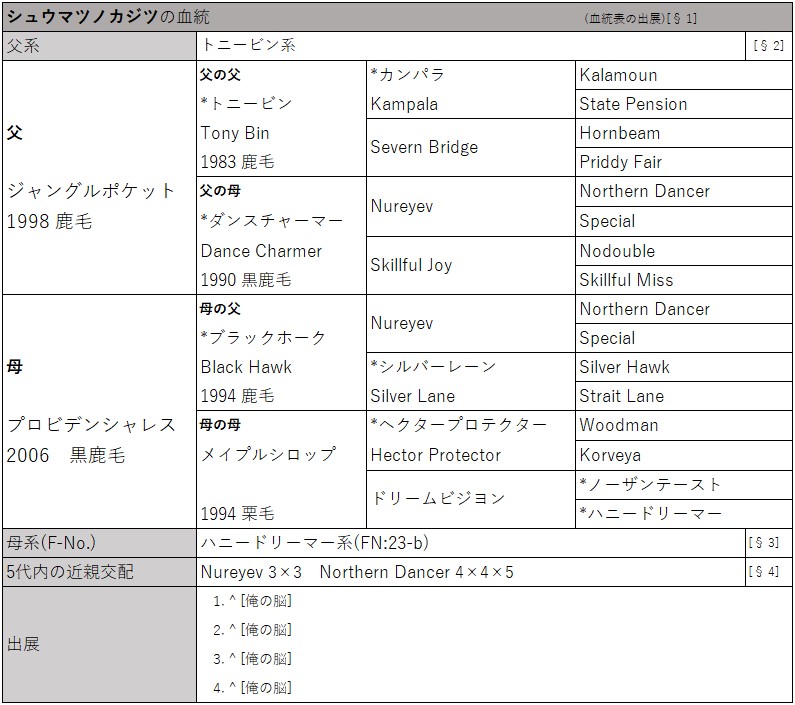This screenshot has width=795, height=705.
Task: Click the ノーザンテースト ancestor name
Action: (x=657, y=484)
